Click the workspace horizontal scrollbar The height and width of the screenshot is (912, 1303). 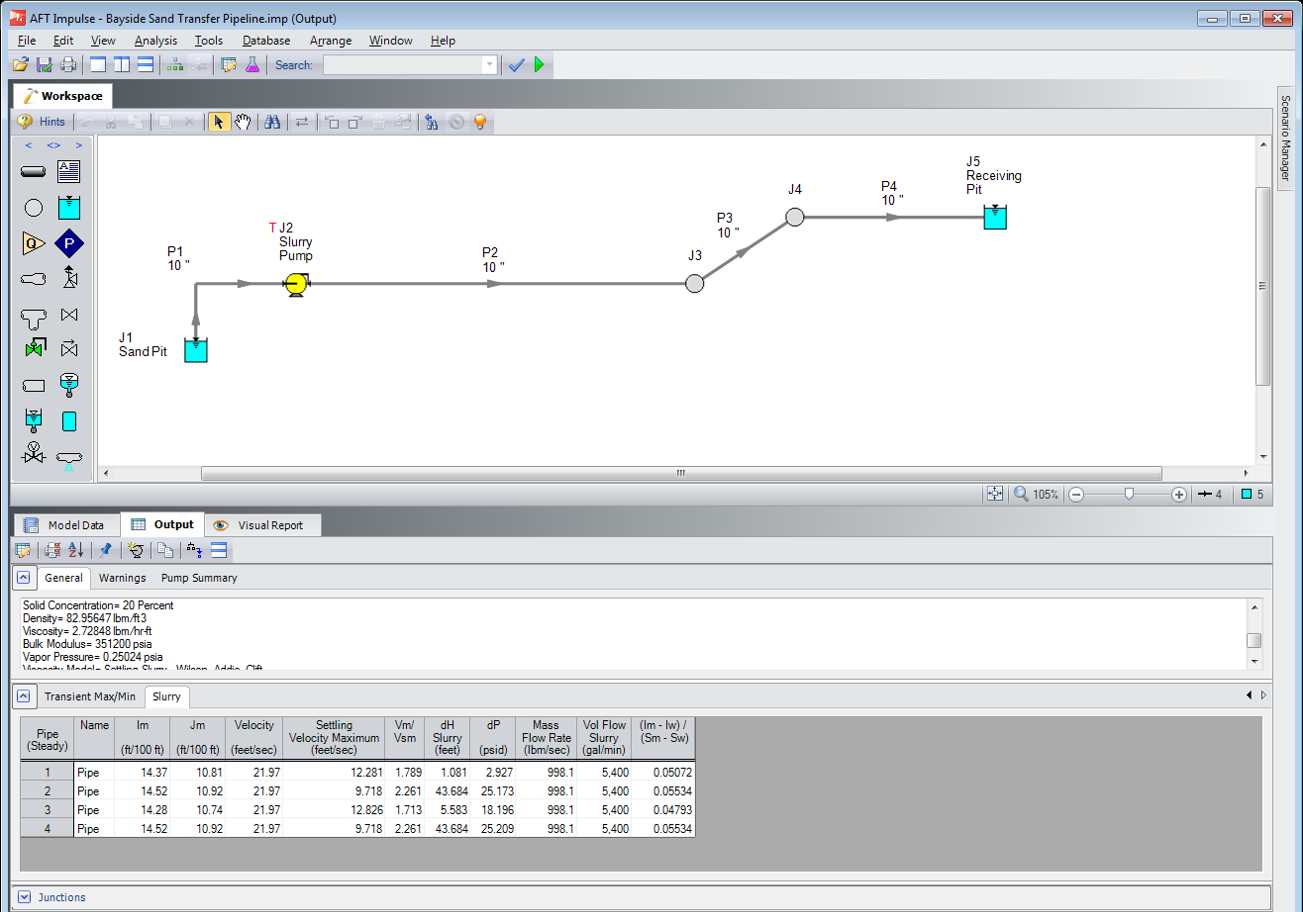pos(681,474)
